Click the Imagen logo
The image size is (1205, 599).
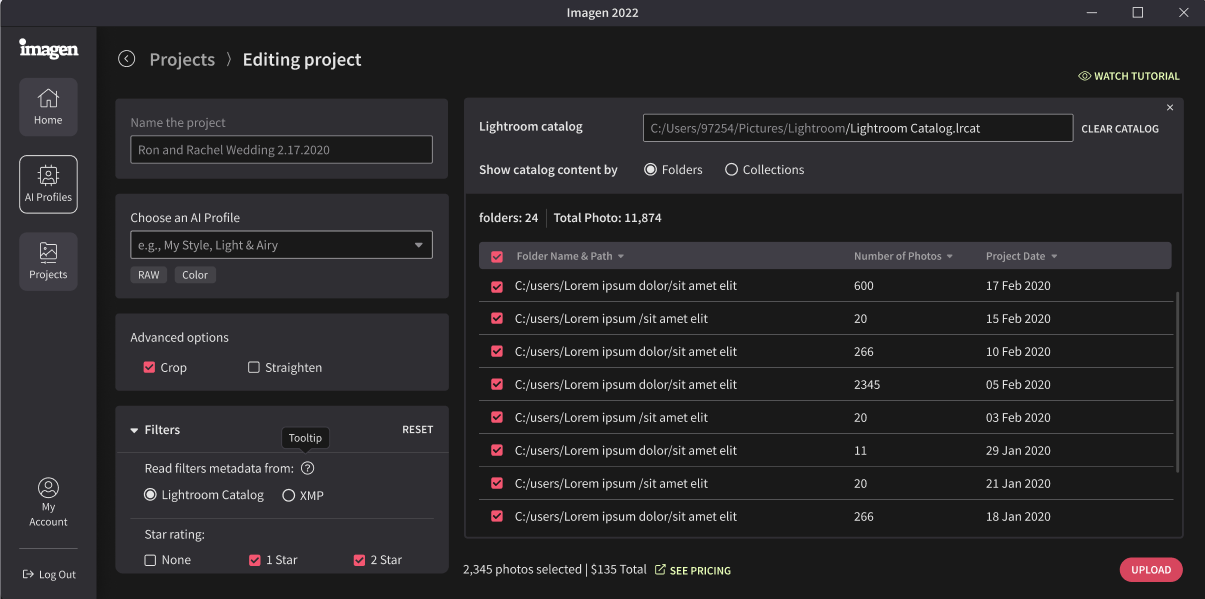click(x=48, y=49)
